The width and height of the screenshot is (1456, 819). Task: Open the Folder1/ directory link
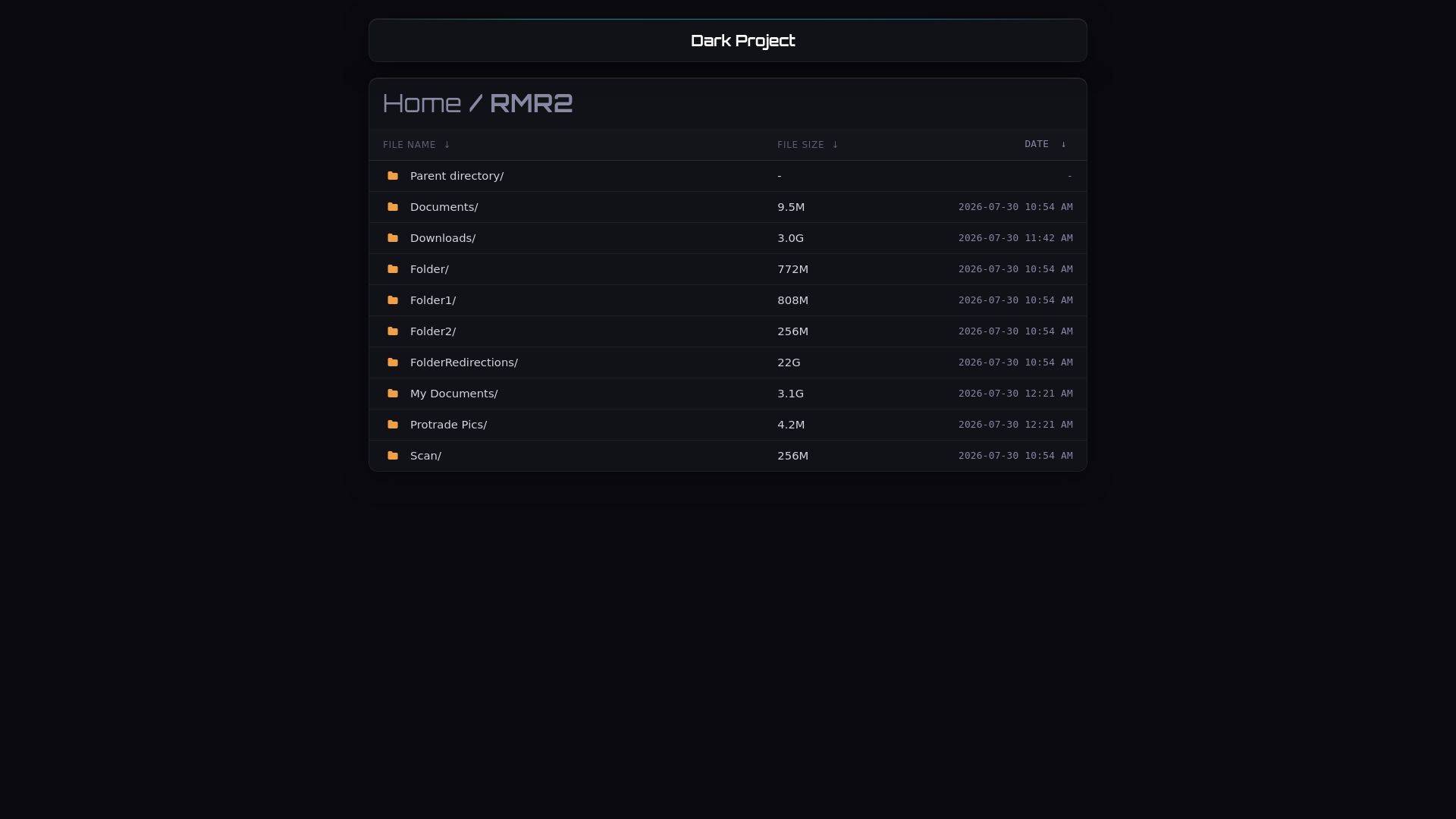433,300
